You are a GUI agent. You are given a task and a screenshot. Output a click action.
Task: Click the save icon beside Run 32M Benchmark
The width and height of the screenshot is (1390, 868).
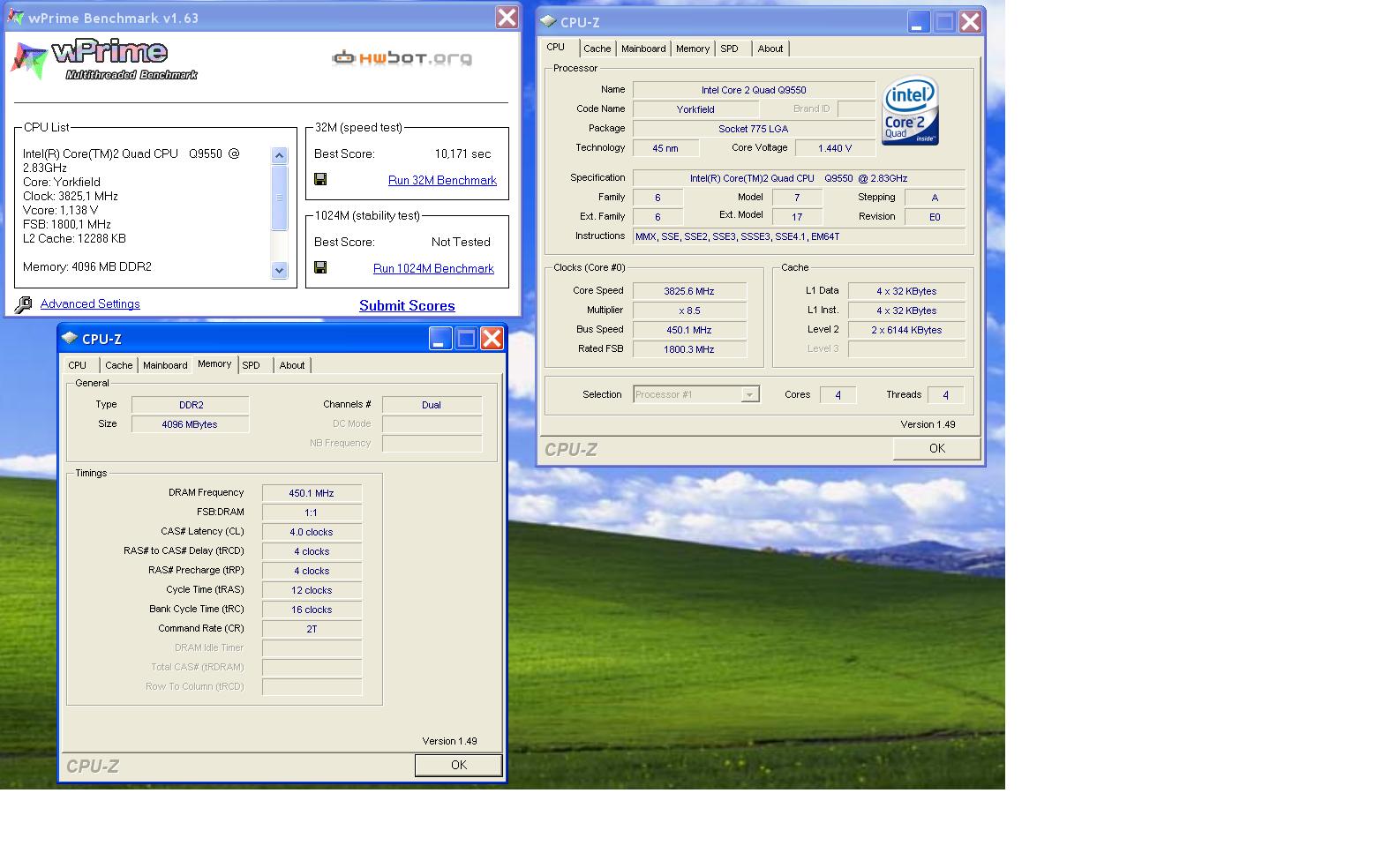tap(320, 179)
